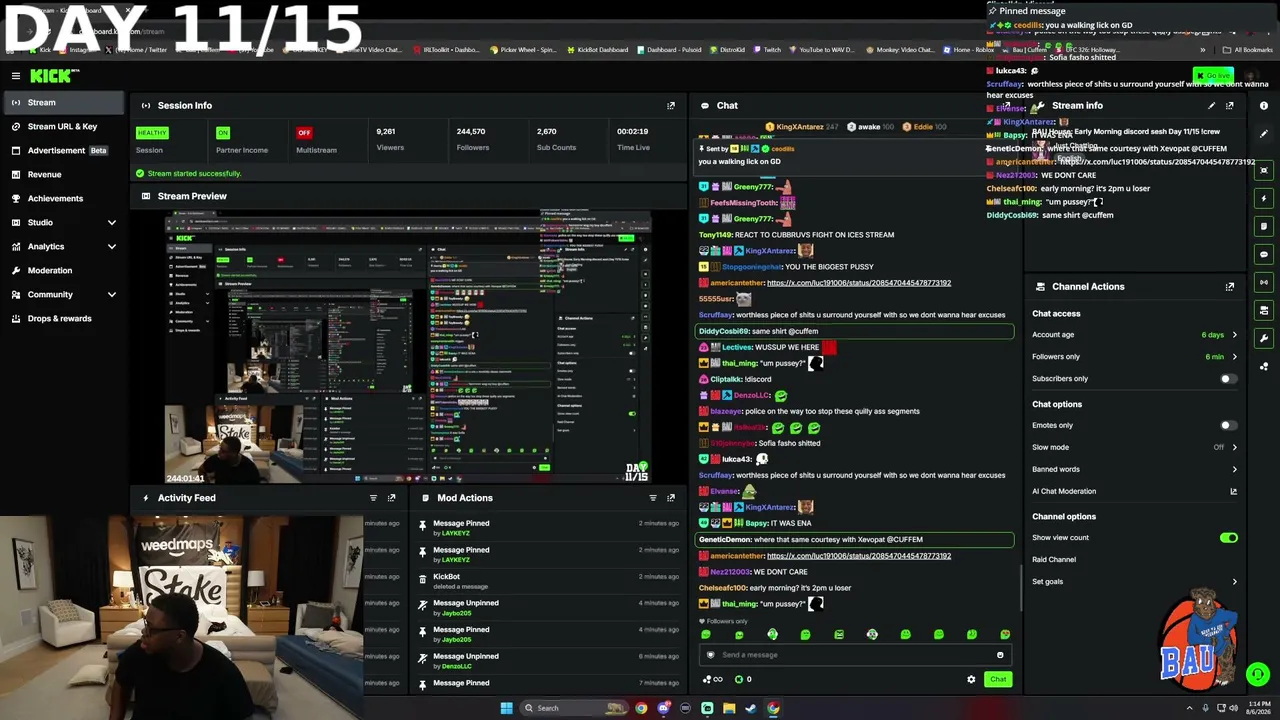Screen dimensions: 1280x720
Task: Click the green Chat send button
Action: (x=998, y=679)
